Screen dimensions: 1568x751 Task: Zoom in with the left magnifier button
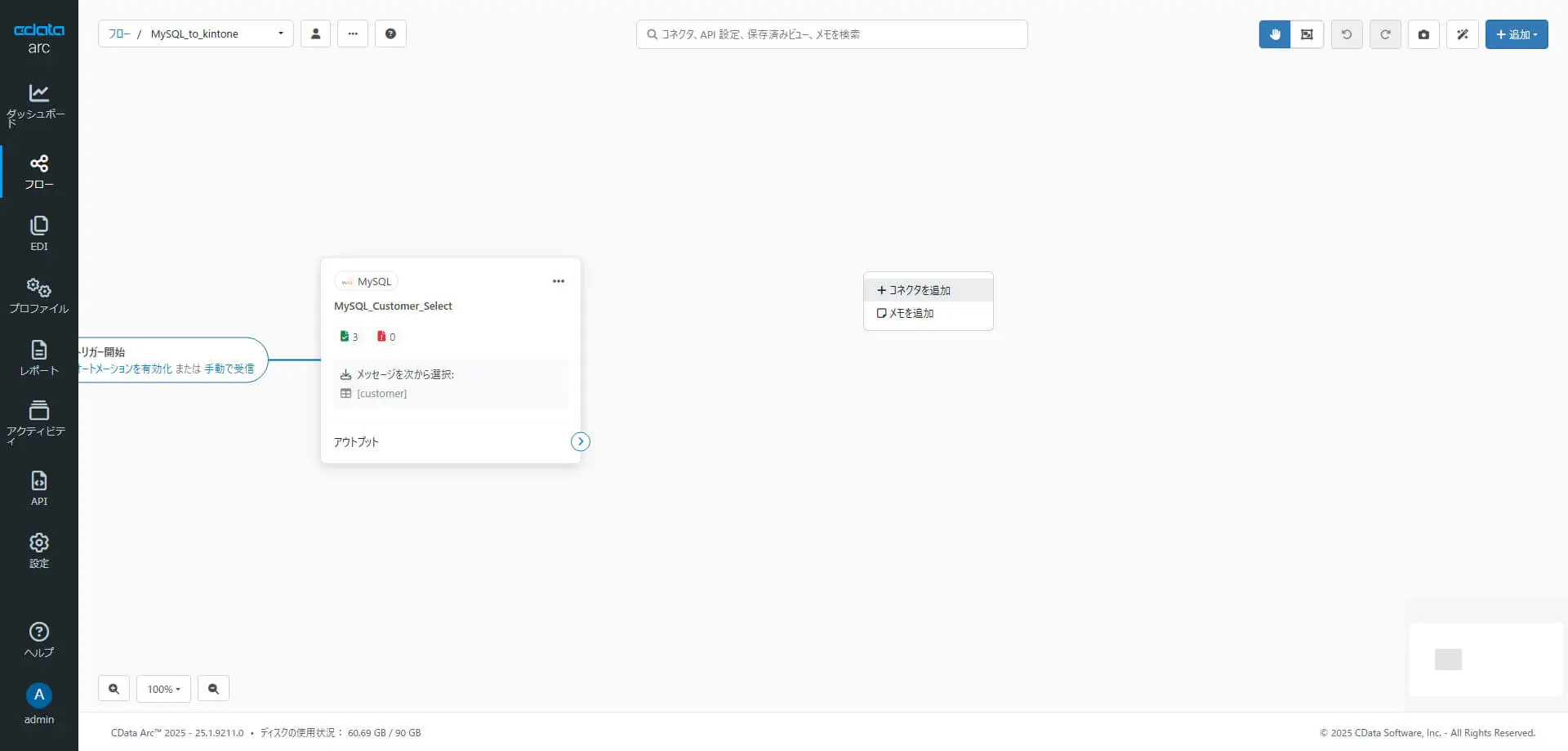tap(114, 689)
